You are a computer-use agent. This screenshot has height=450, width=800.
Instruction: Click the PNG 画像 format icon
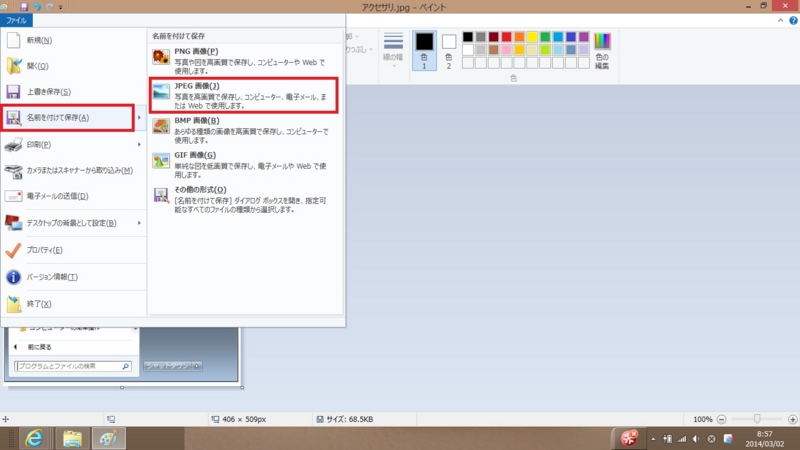click(161, 57)
